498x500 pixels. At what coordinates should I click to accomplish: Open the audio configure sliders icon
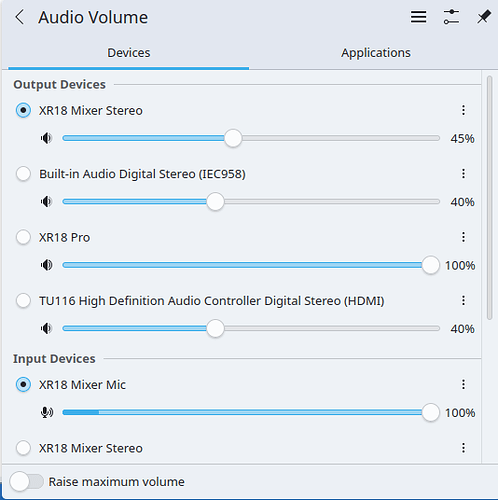point(451,17)
